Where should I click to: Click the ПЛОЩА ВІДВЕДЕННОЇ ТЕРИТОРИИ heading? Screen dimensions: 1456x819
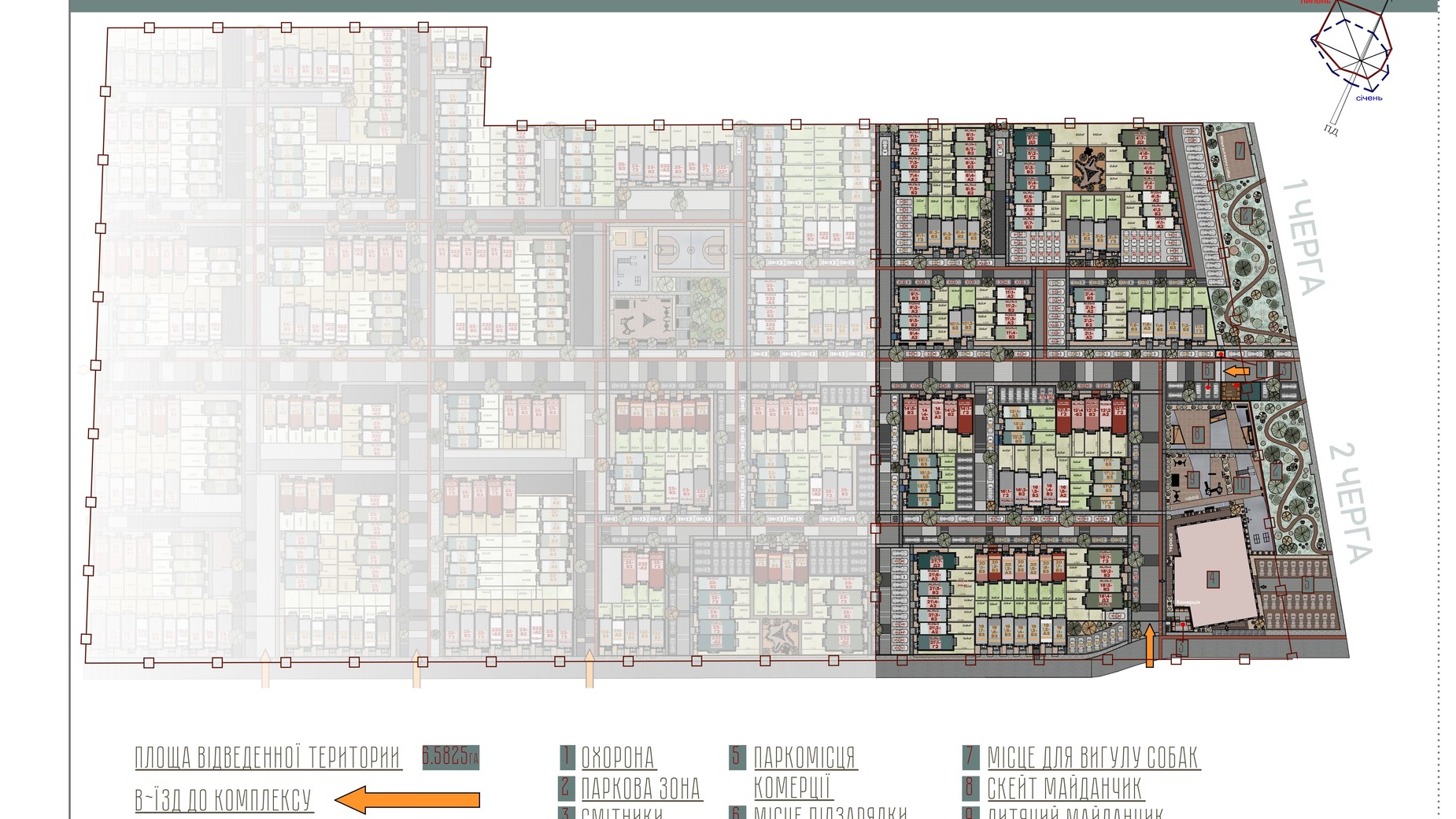point(268,758)
